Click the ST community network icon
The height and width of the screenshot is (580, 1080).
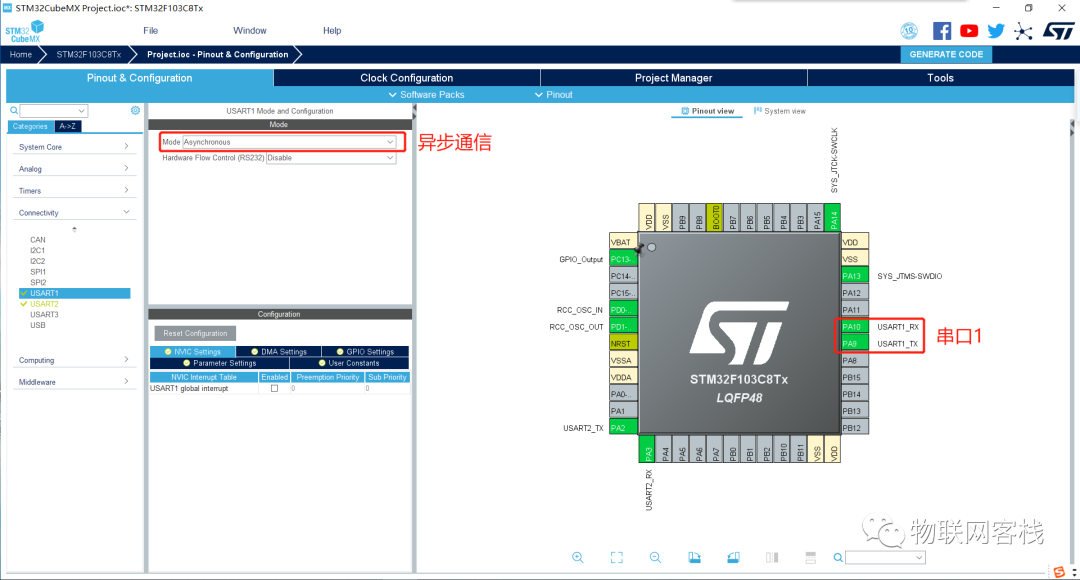pyautogui.click(x=1024, y=31)
